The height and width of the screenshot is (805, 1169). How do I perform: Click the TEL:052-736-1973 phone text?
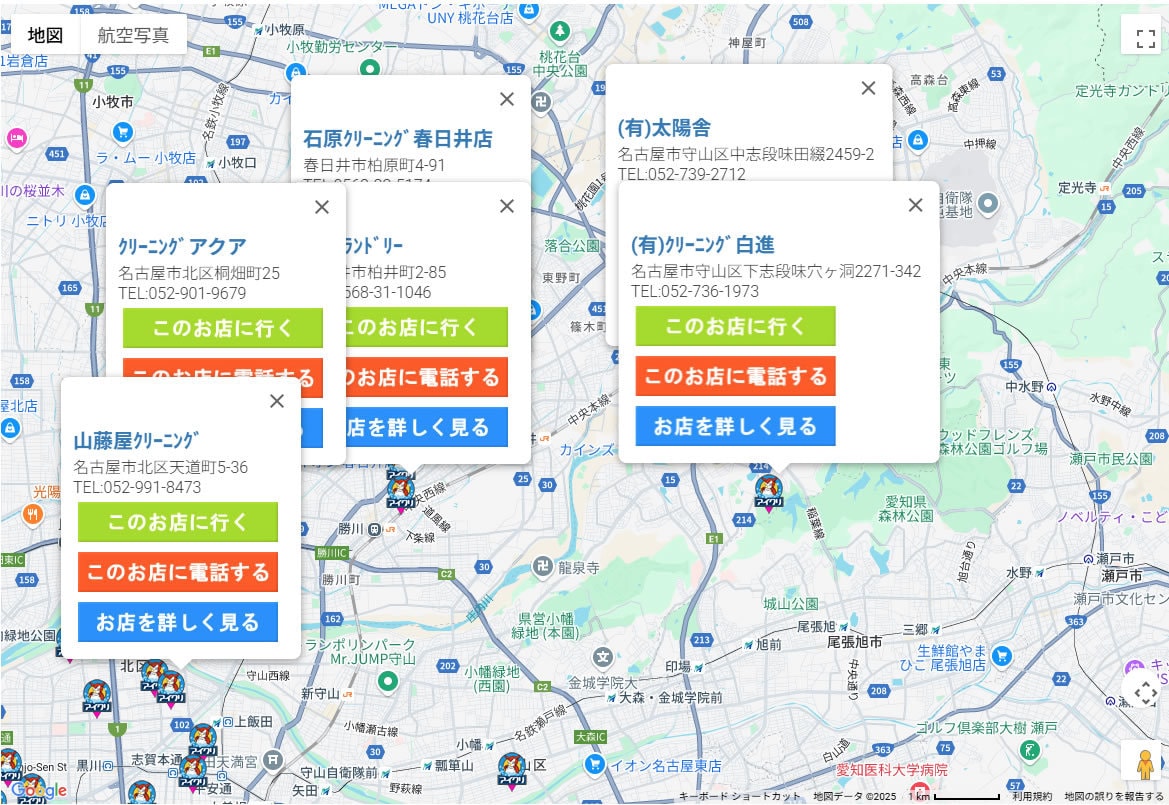click(695, 291)
